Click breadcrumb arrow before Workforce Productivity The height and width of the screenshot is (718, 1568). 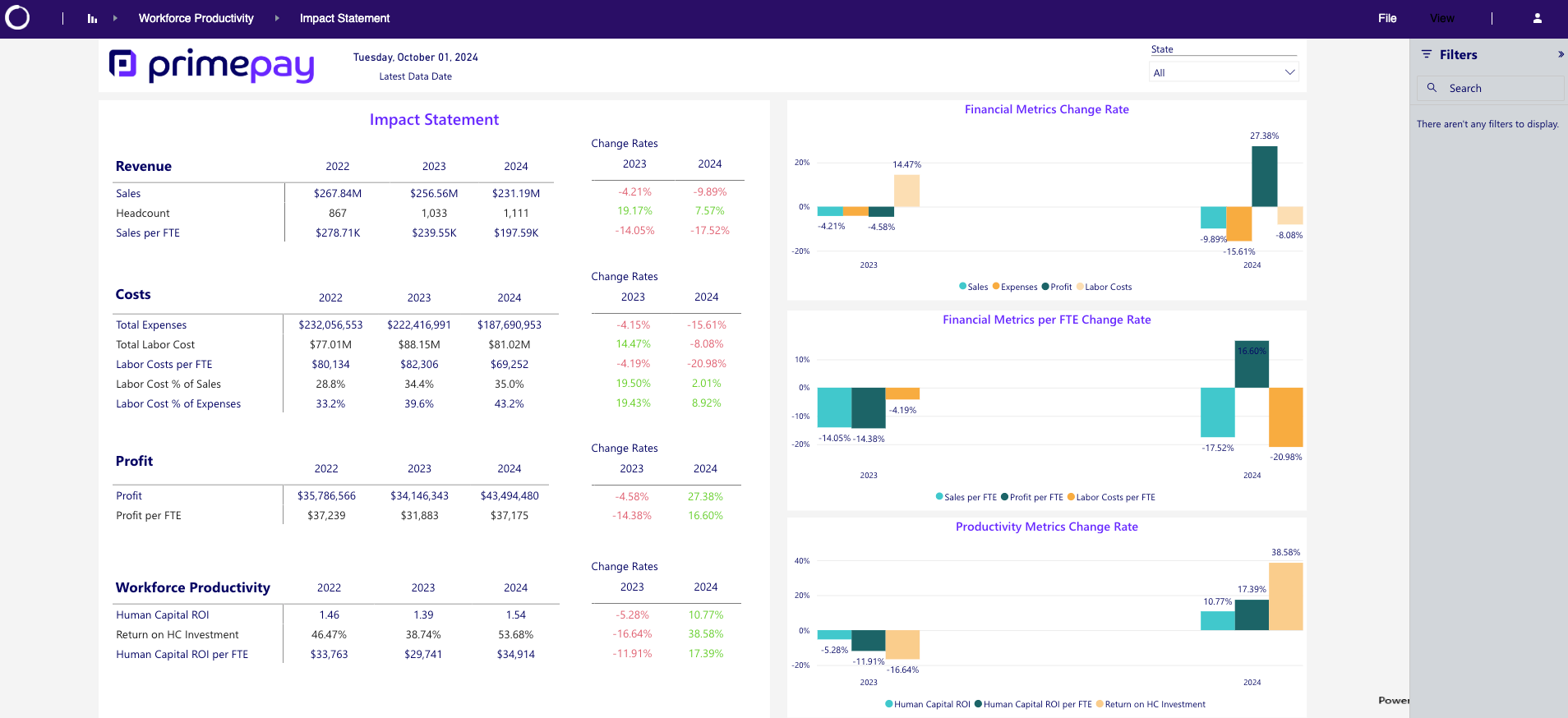pyautogui.click(x=115, y=18)
